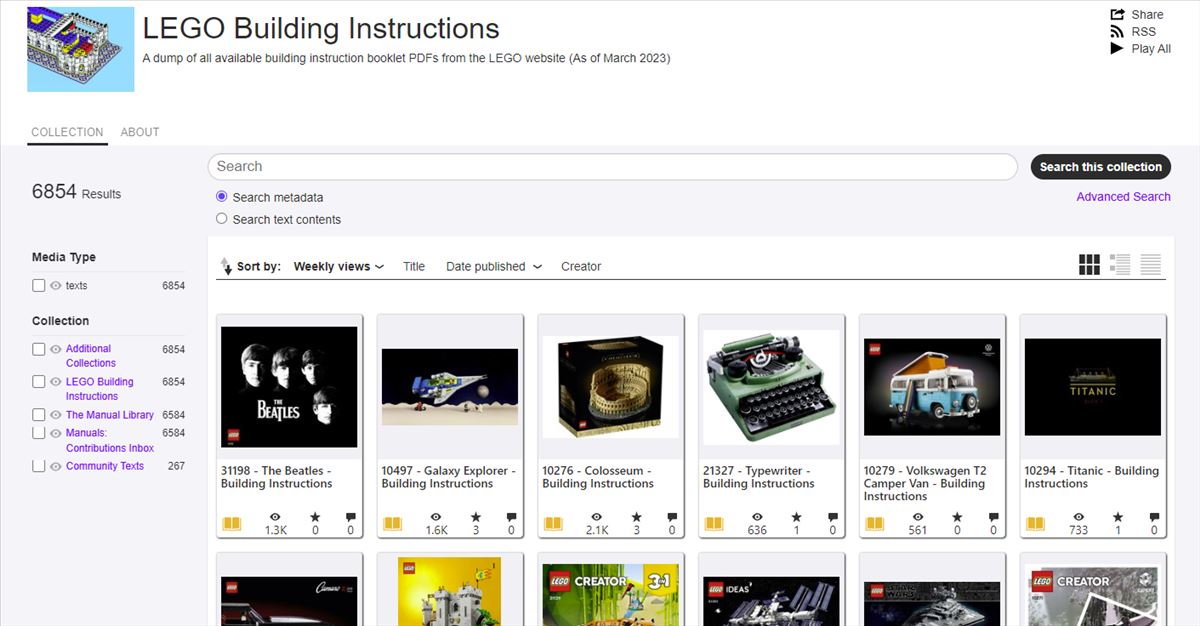Switch to extended list view

(x=1120, y=265)
